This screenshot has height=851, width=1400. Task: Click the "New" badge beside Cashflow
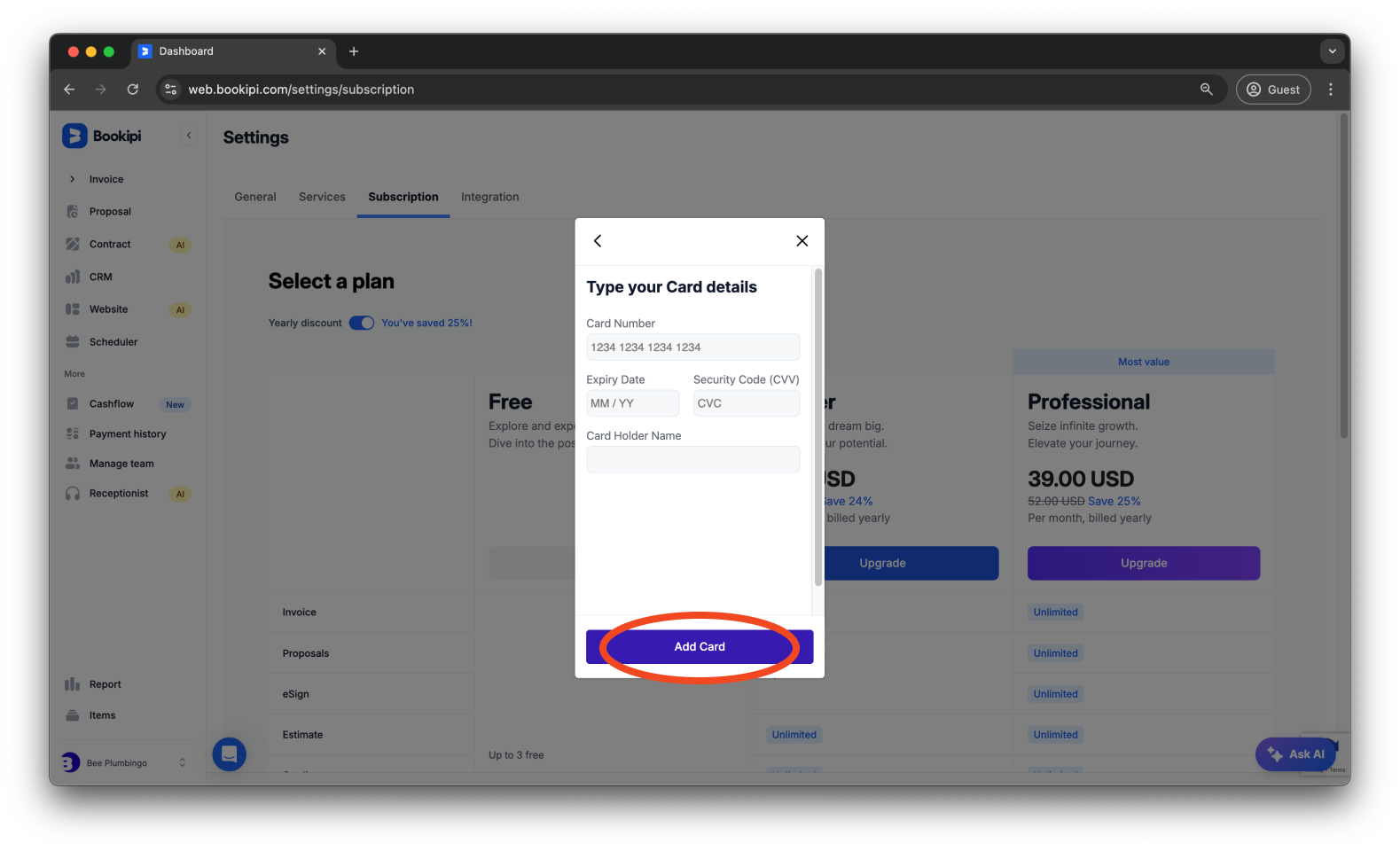[176, 405]
